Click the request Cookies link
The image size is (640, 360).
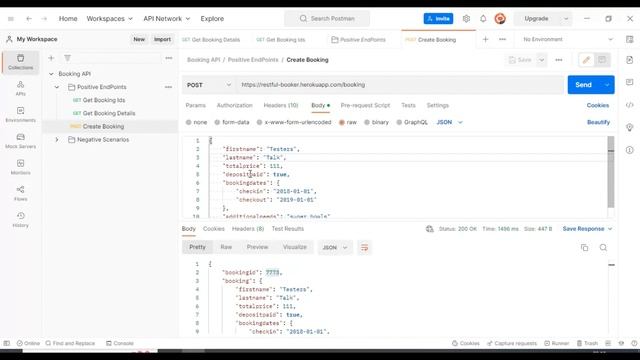[598, 105]
